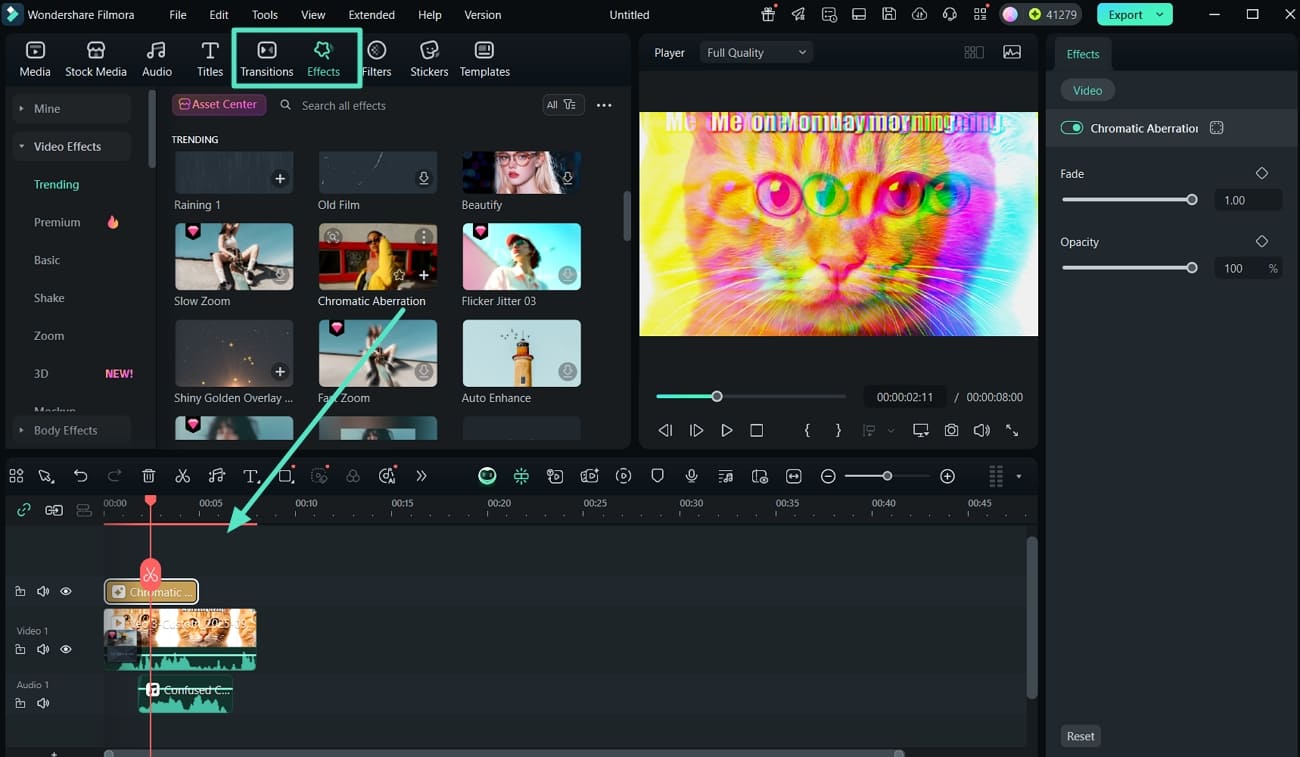Open the gift rewards icon

click(768, 15)
